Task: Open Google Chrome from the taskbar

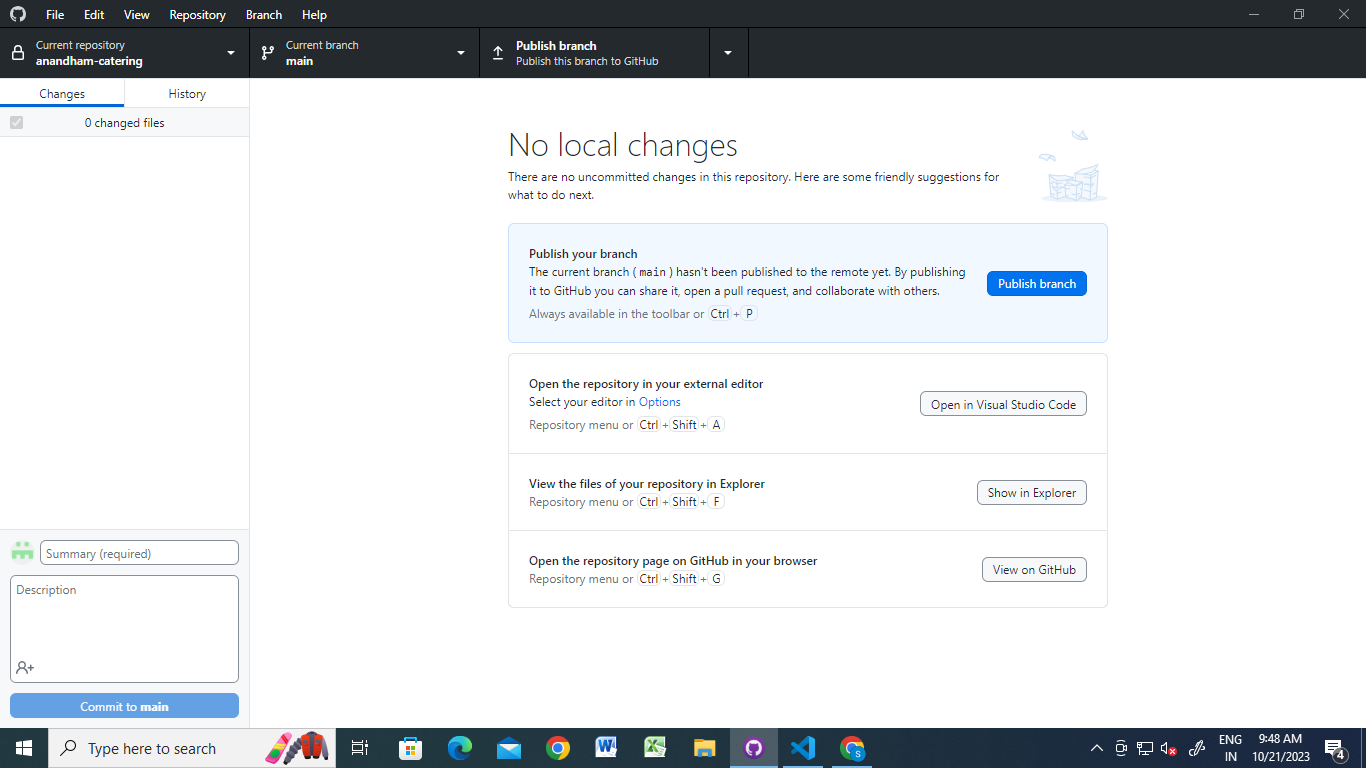Action: pyautogui.click(x=557, y=748)
